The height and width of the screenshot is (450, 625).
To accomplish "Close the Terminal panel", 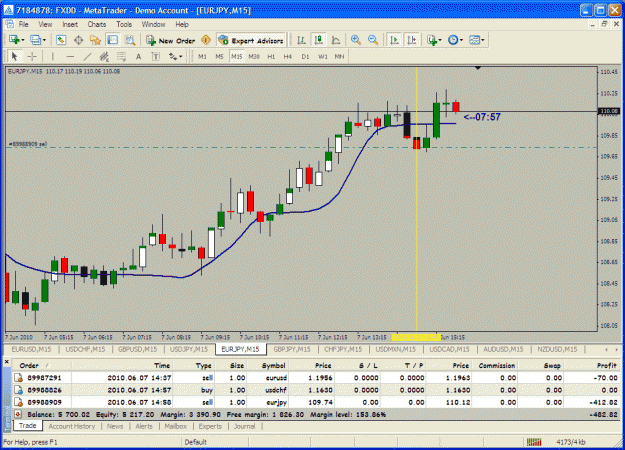I will (6, 362).
